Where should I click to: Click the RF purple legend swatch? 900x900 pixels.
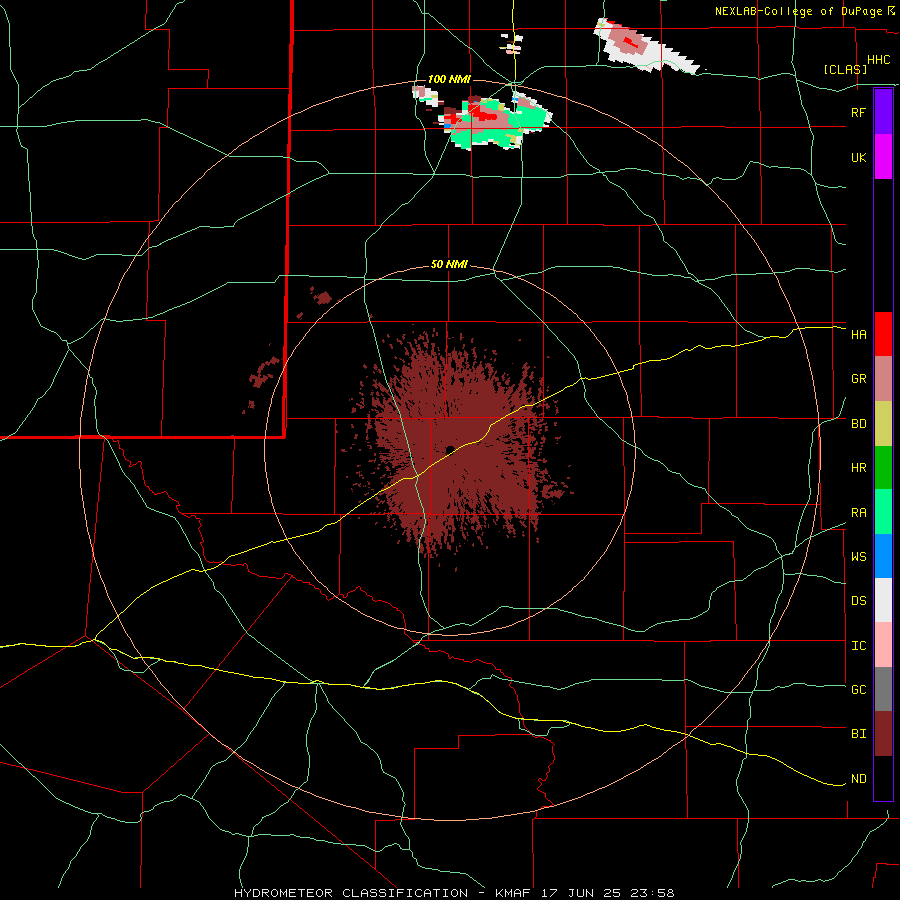(883, 112)
